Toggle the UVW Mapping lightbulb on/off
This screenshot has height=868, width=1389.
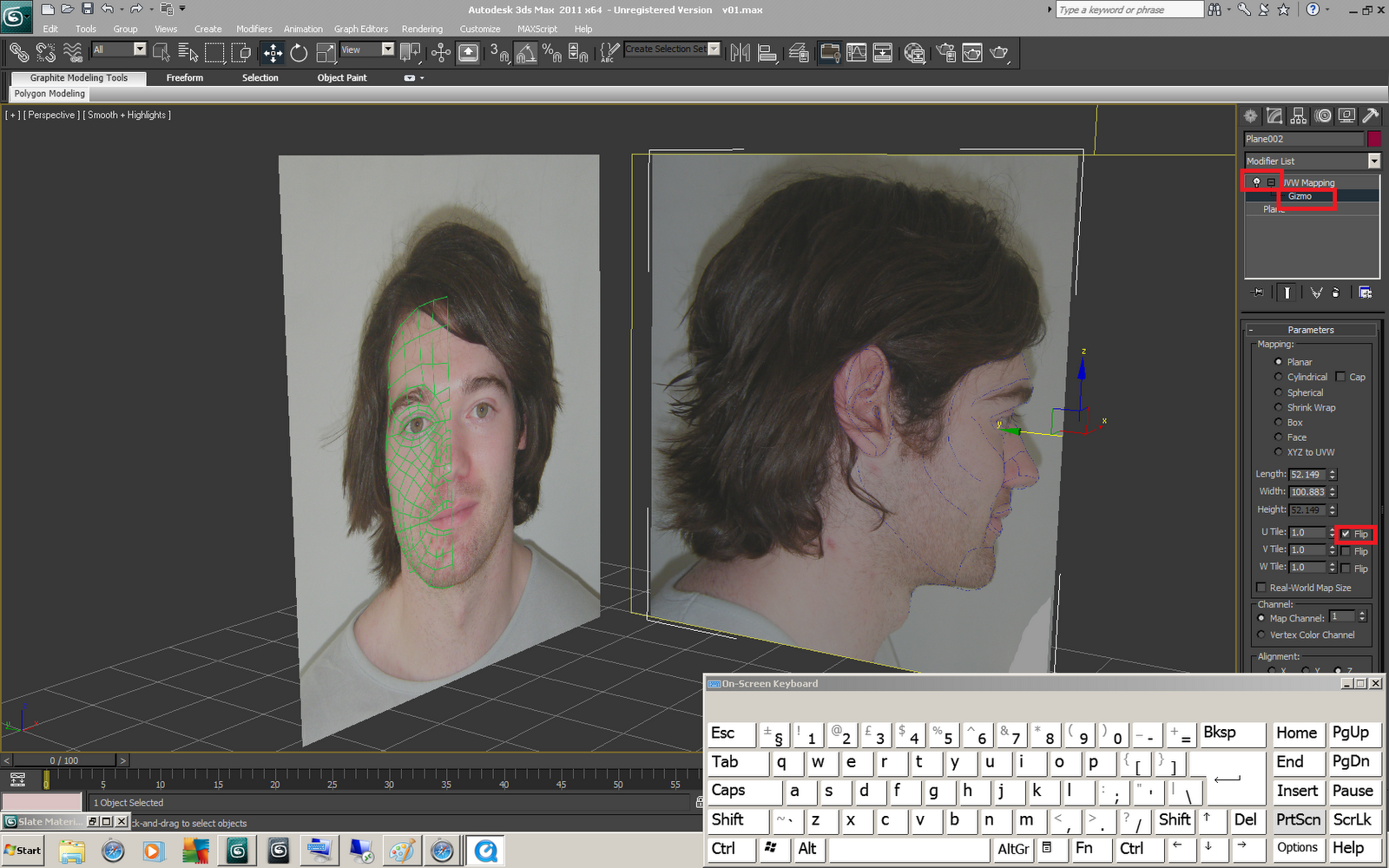[x=1256, y=182]
